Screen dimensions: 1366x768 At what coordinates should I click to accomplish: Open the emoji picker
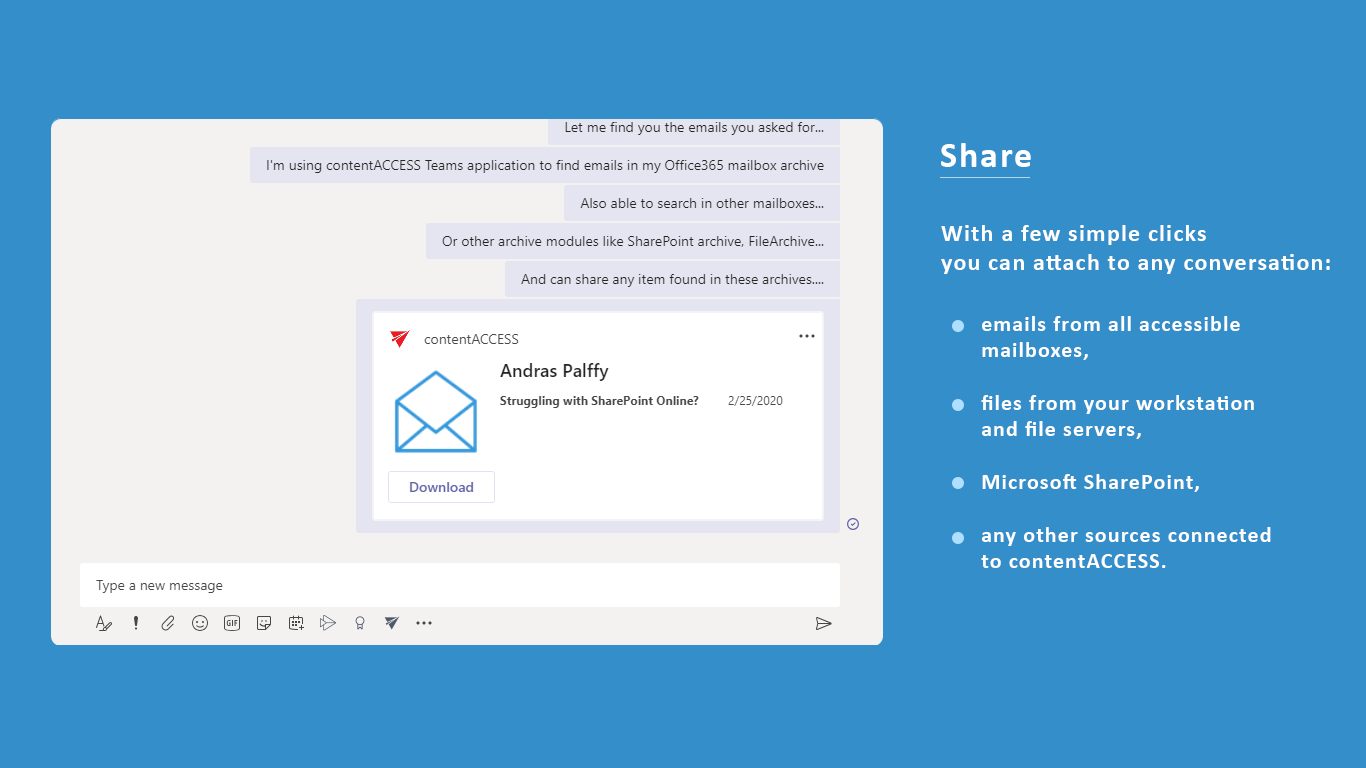[x=200, y=623]
